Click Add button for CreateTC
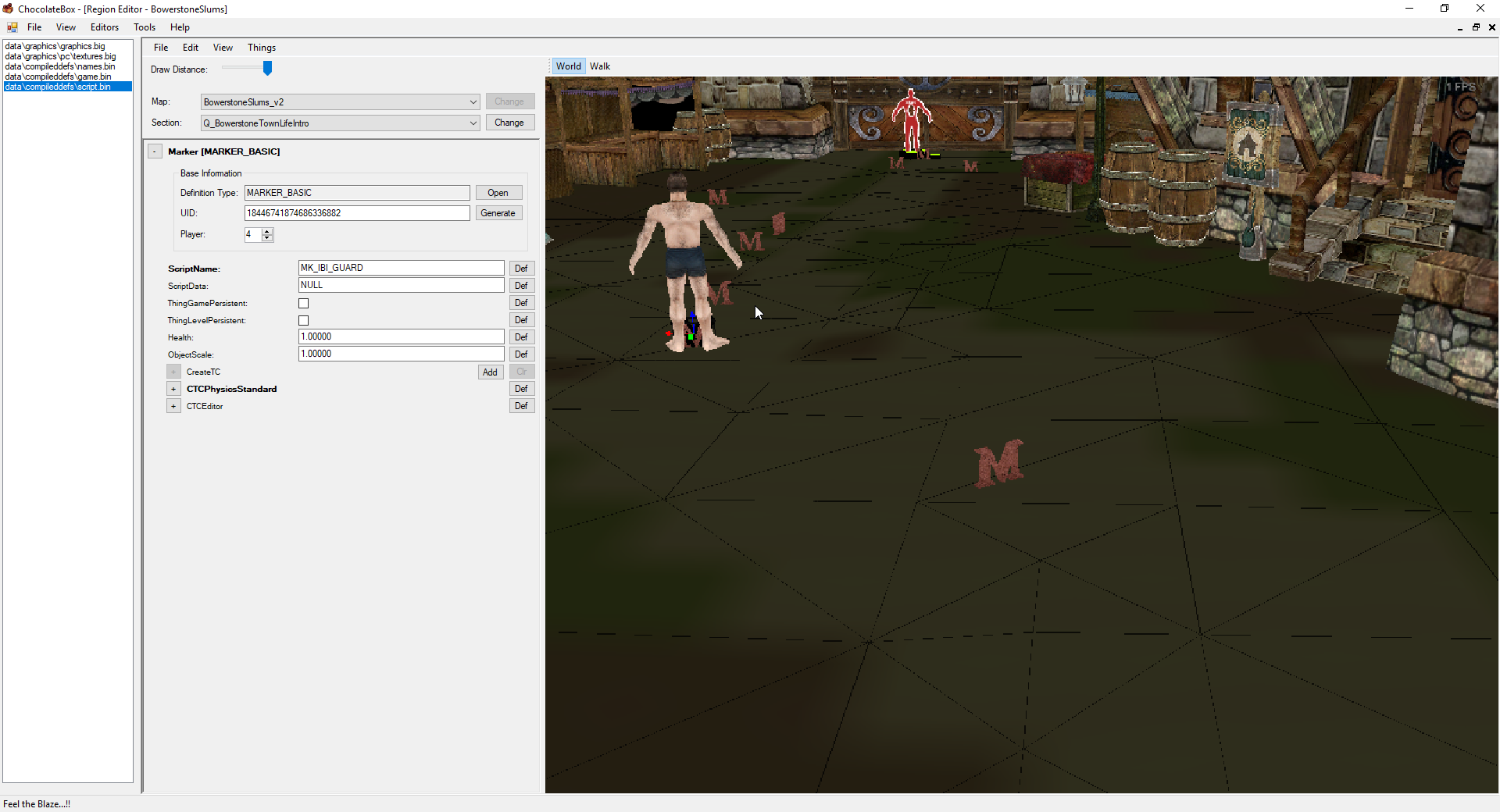 [x=491, y=372]
